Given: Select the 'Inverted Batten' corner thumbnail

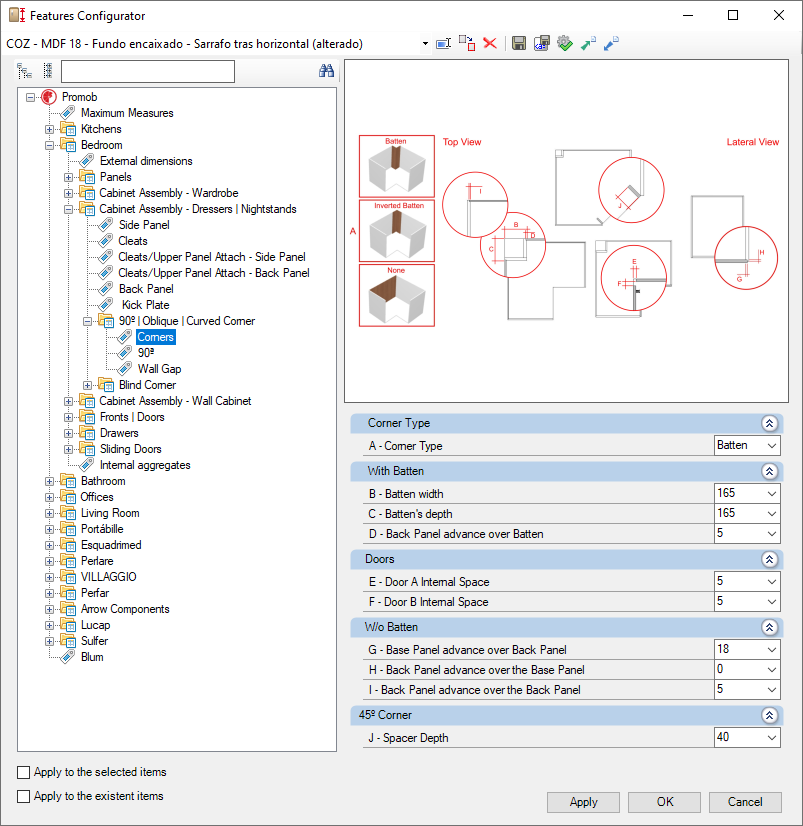Looking at the screenshot, I should click(397, 230).
